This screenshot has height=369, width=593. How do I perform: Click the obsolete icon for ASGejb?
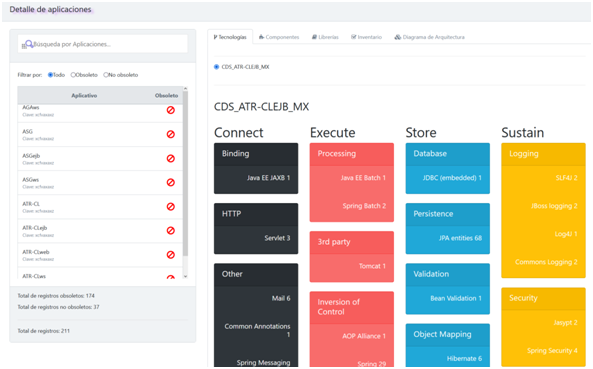click(171, 158)
